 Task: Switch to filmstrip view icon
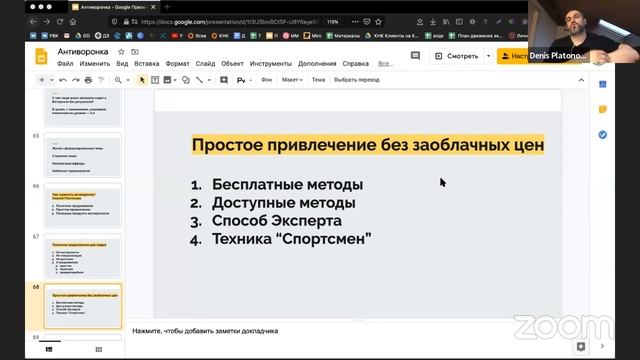49,349
